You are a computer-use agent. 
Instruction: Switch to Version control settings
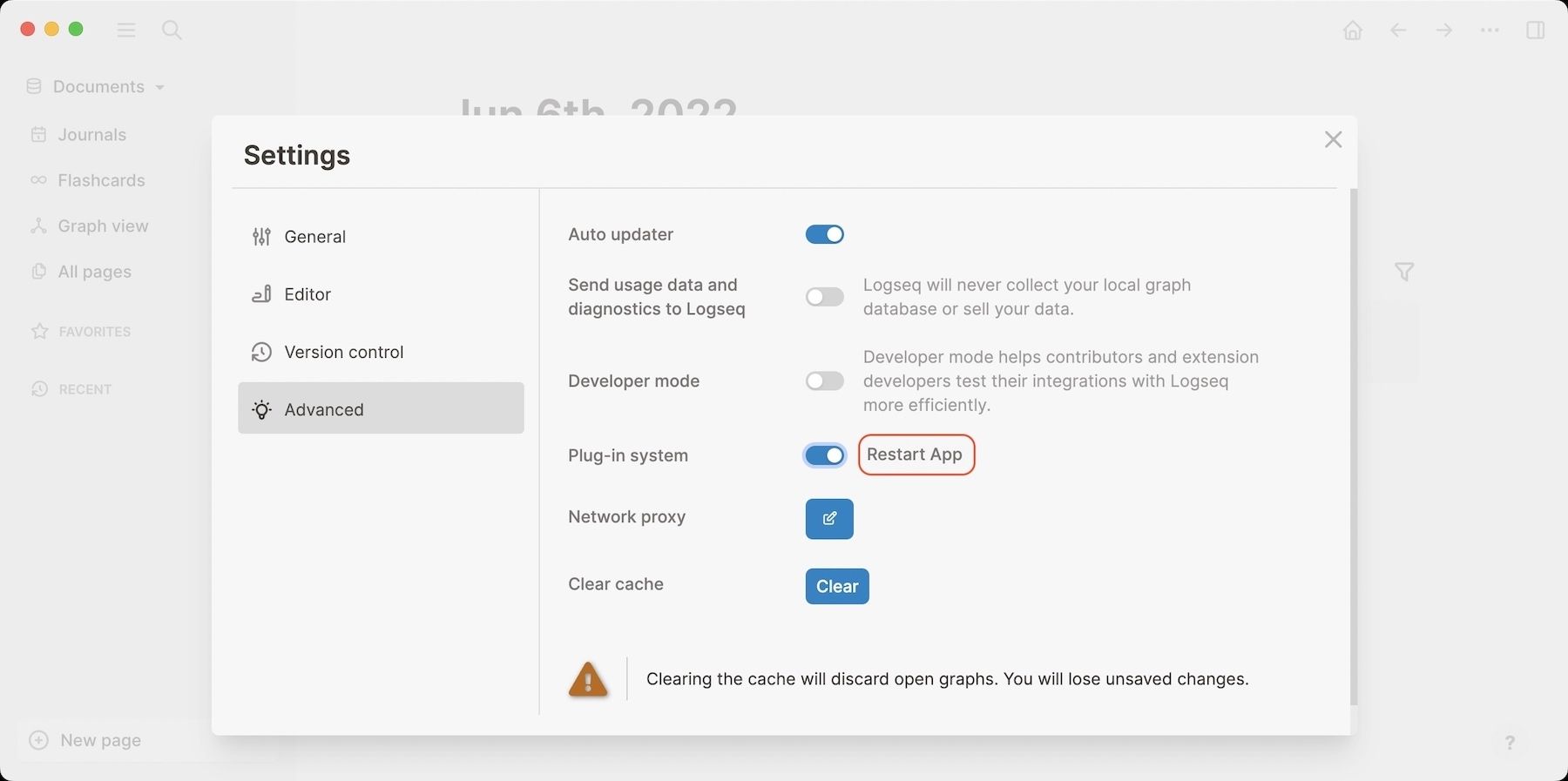pyautogui.click(x=343, y=353)
